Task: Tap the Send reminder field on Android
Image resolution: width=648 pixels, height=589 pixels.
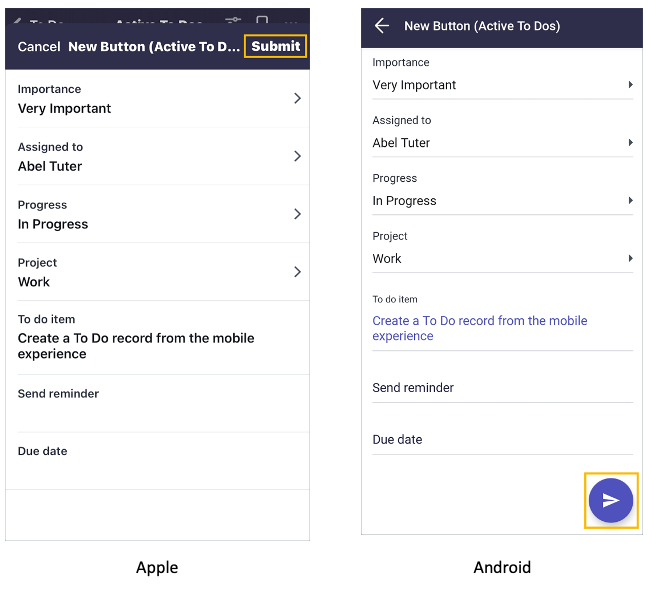Action: (502, 388)
